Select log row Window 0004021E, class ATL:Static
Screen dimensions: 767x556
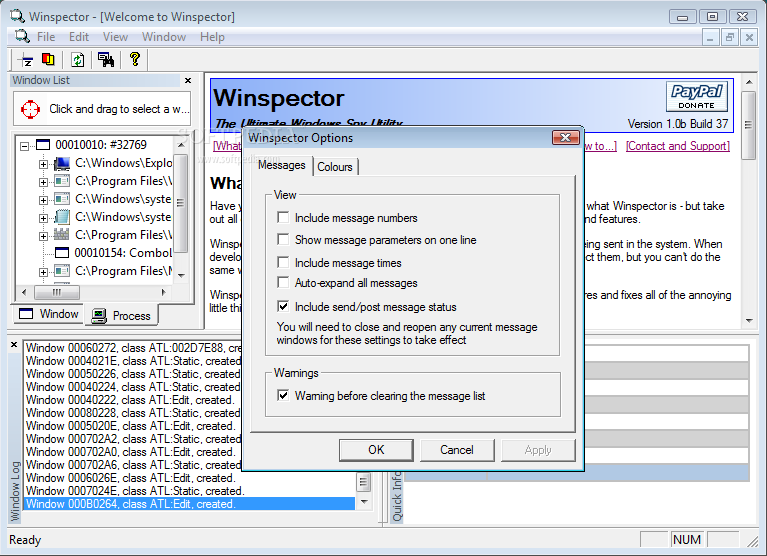[133, 361]
